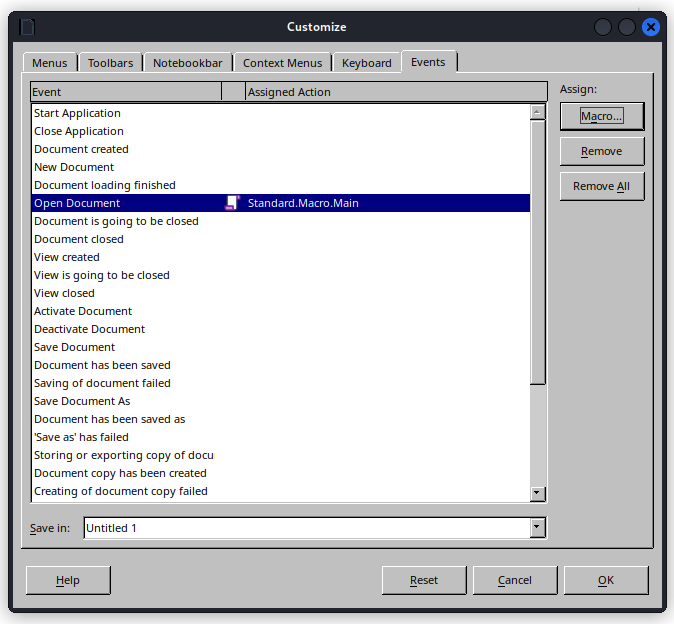Open Help for this dialog
Image resolution: width=674 pixels, height=624 pixels.
[x=68, y=580]
